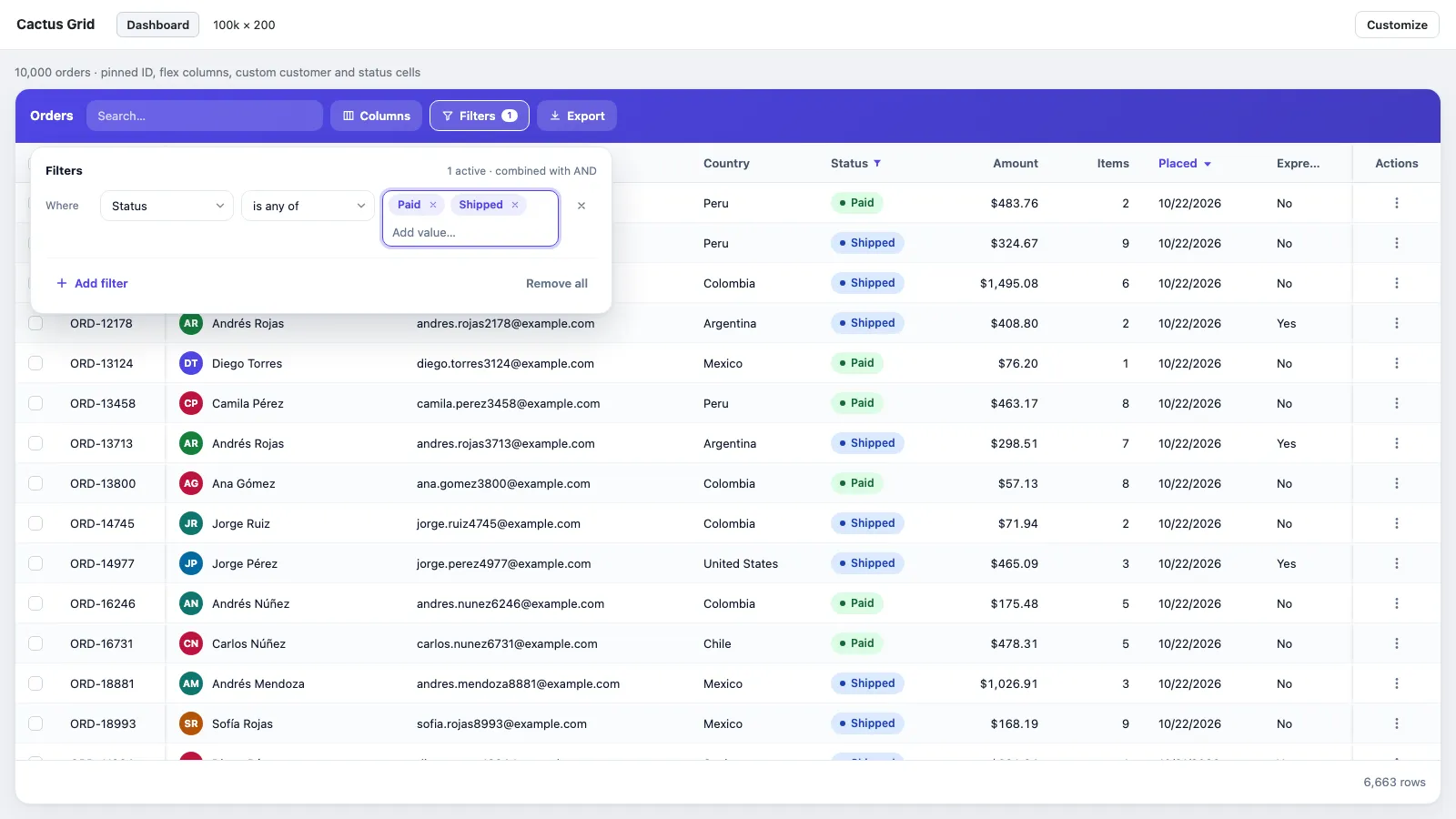Click the Shipped status badge in ORD-14977 row
This screenshot has width=1456, height=819.
(867, 563)
